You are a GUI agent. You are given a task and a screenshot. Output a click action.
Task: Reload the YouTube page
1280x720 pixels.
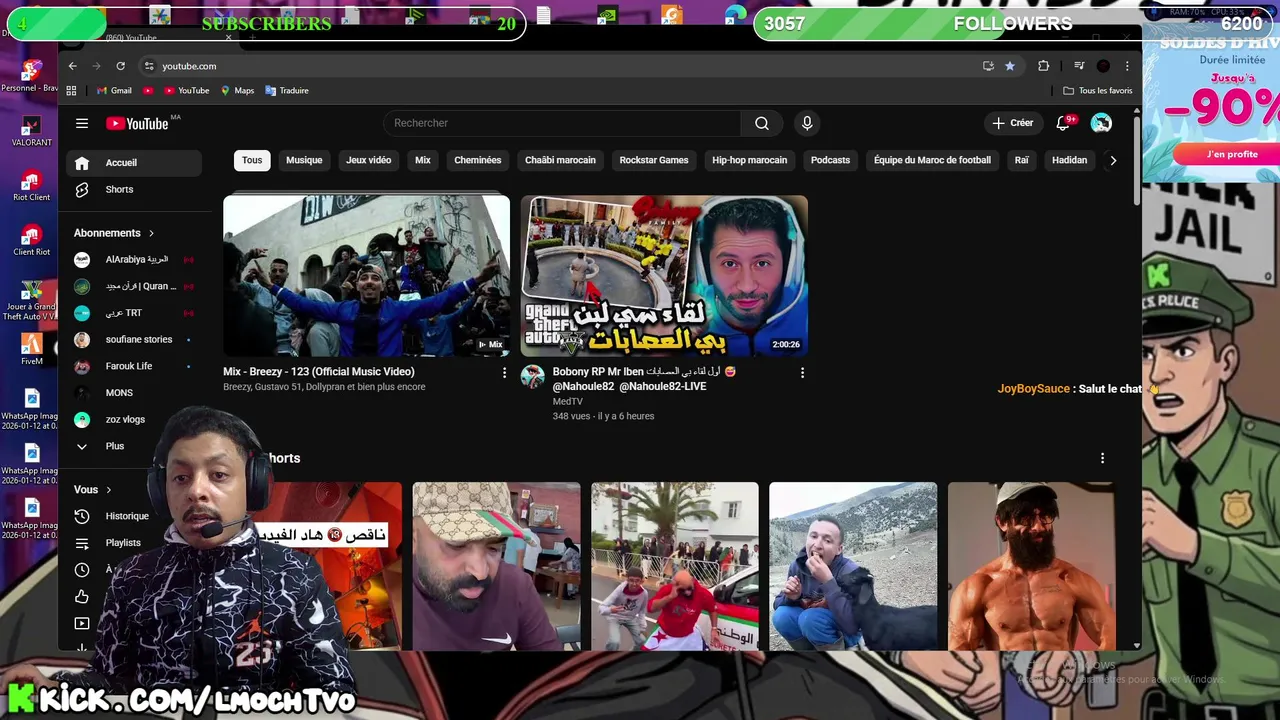(120, 66)
